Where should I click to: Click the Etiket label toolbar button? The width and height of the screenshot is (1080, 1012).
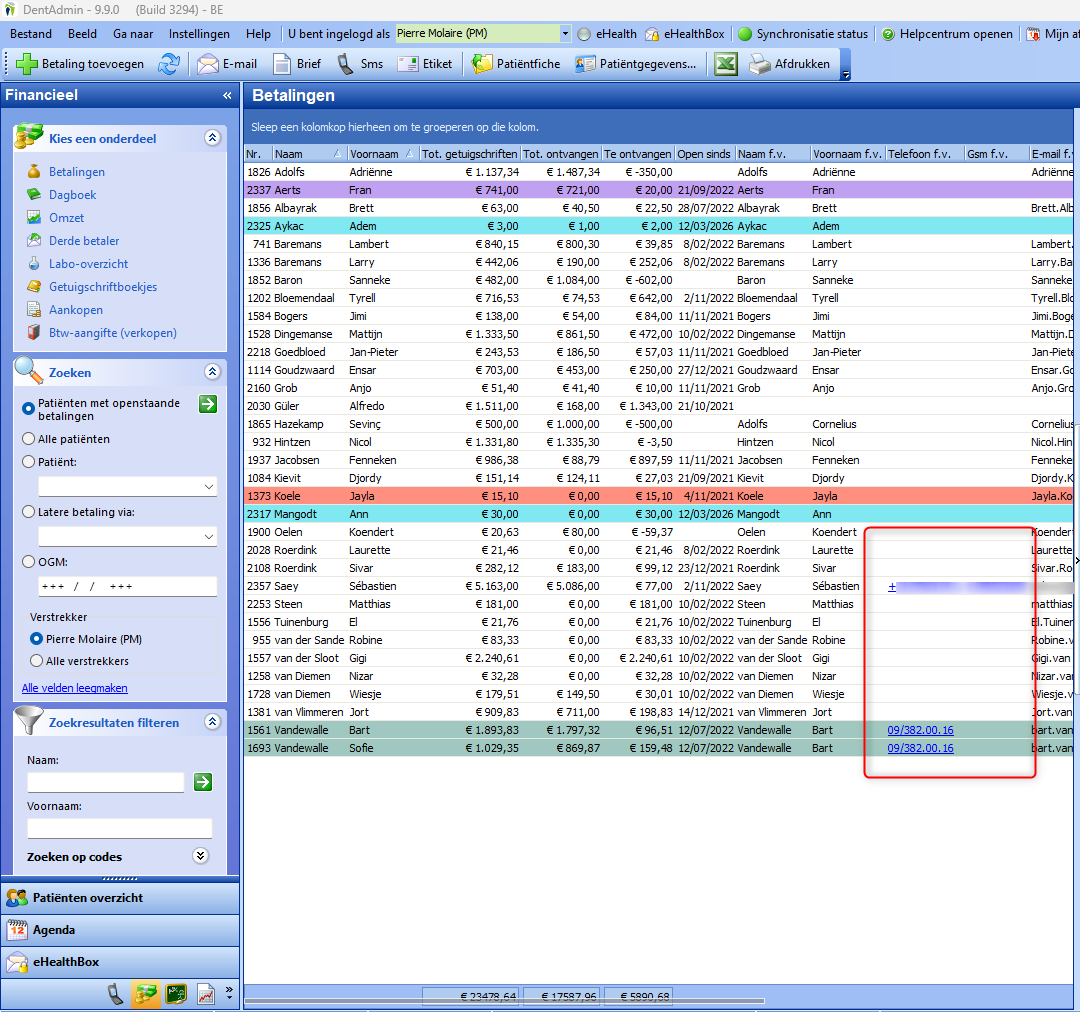425,64
